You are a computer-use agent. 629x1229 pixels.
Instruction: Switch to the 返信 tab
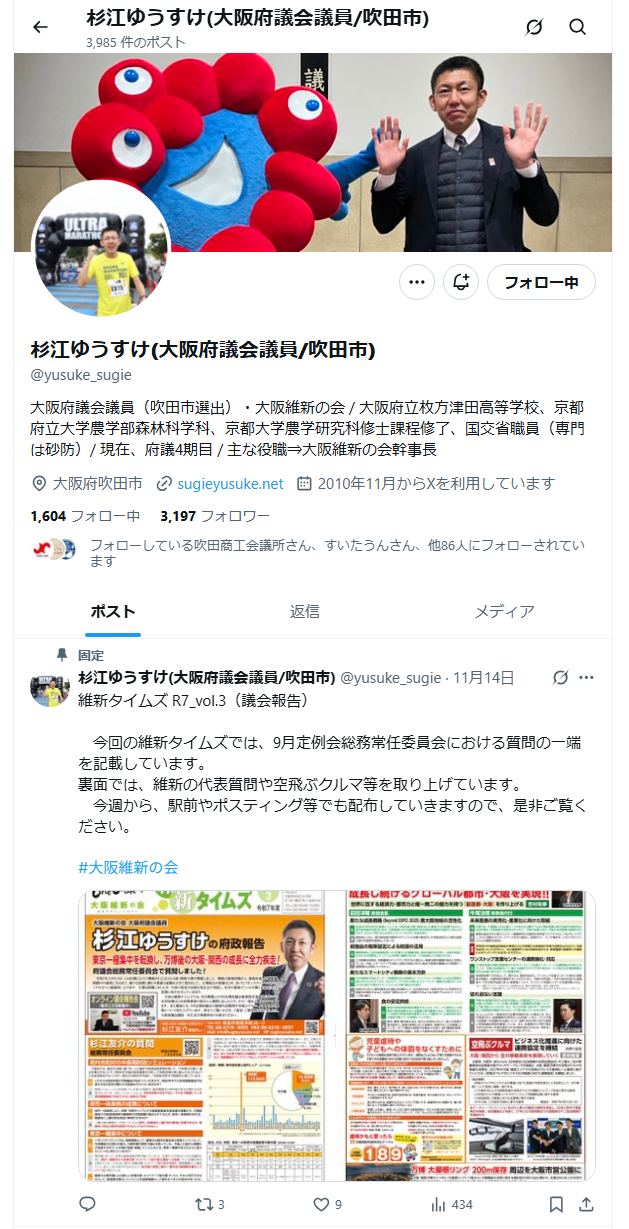[x=305, y=611]
